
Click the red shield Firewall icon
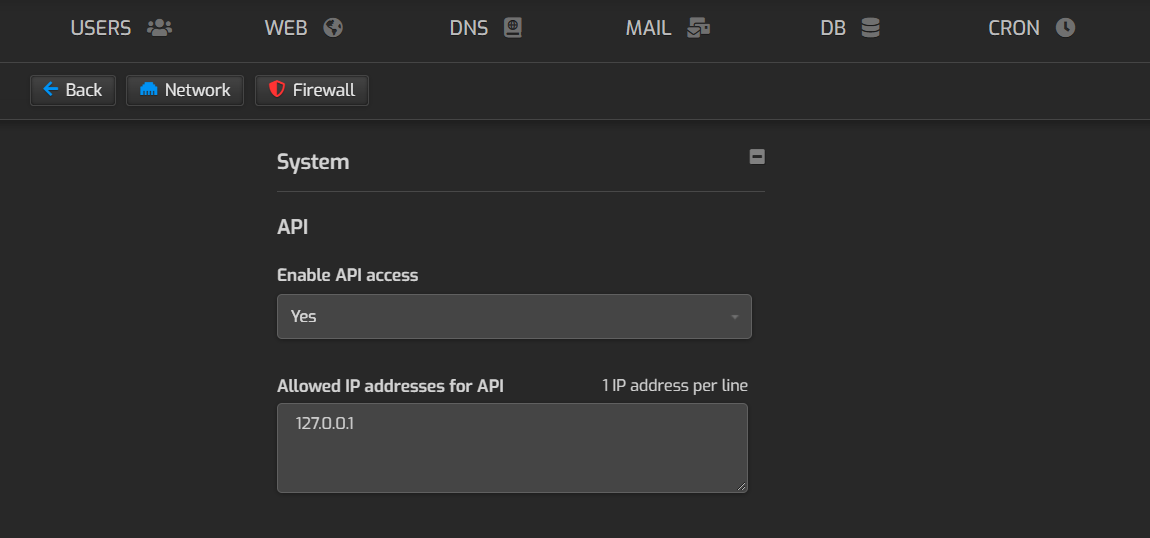point(276,89)
